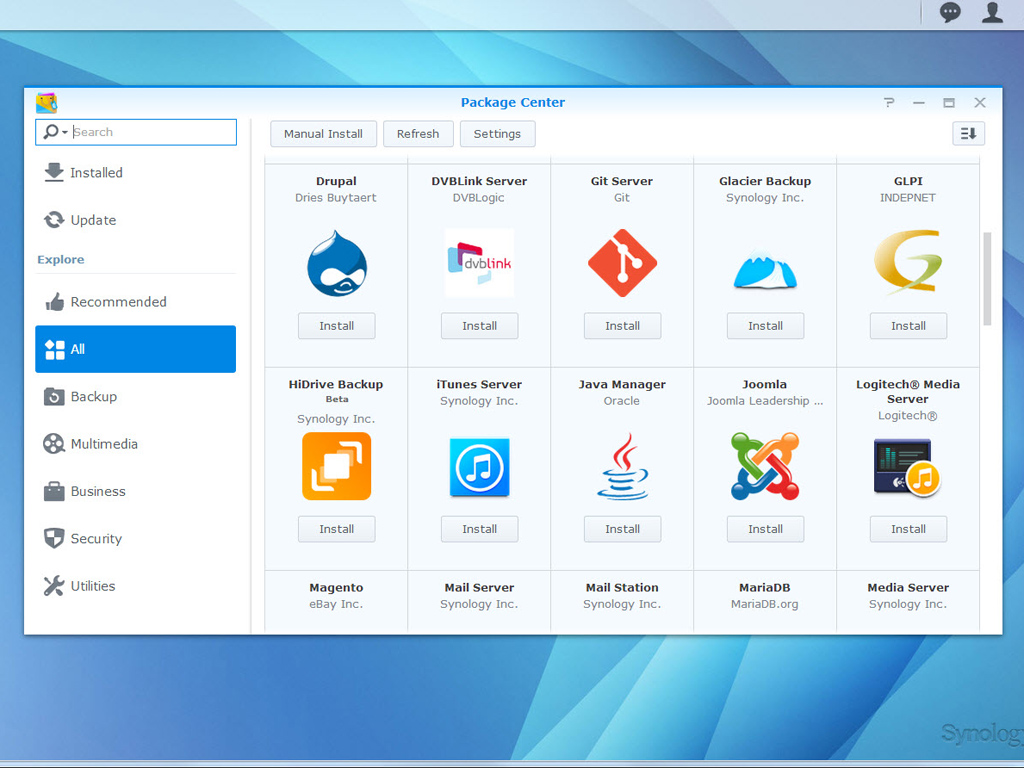Click the sort order icon button
The width and height of the screenshot is (1024, 768).
pyautogui.click(x=968, y=134)
